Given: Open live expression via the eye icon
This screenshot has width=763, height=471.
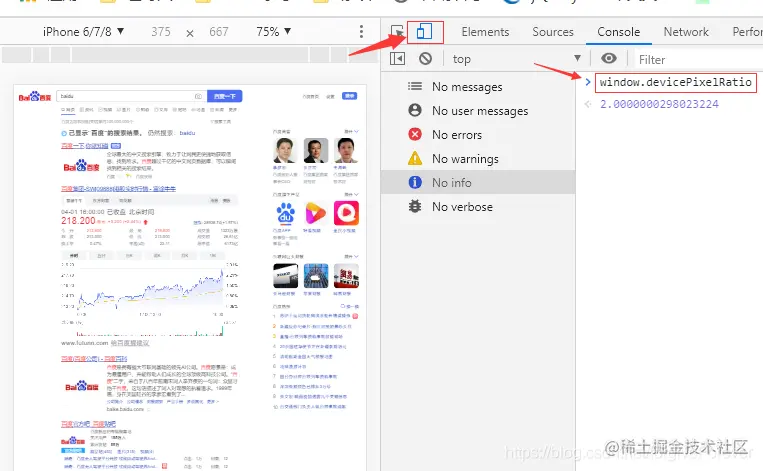Looking at the screenshot, I should 608,58.
